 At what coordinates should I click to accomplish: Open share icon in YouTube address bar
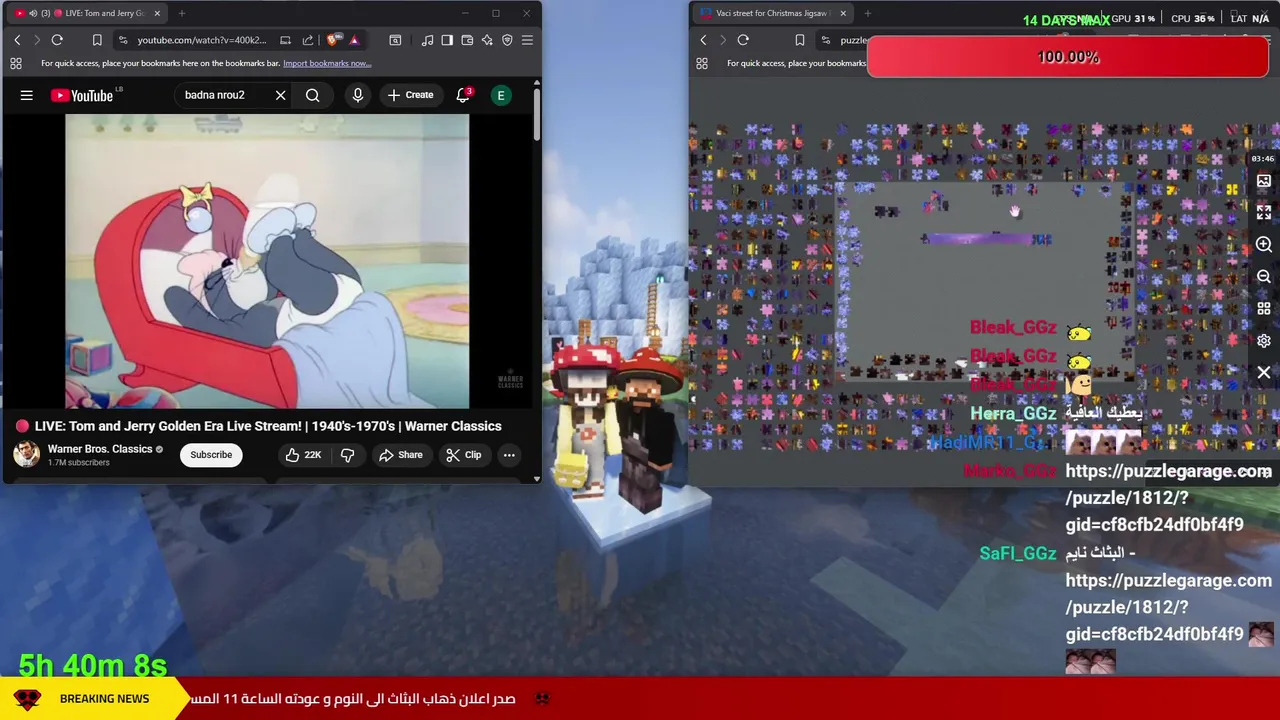point(308,40)
